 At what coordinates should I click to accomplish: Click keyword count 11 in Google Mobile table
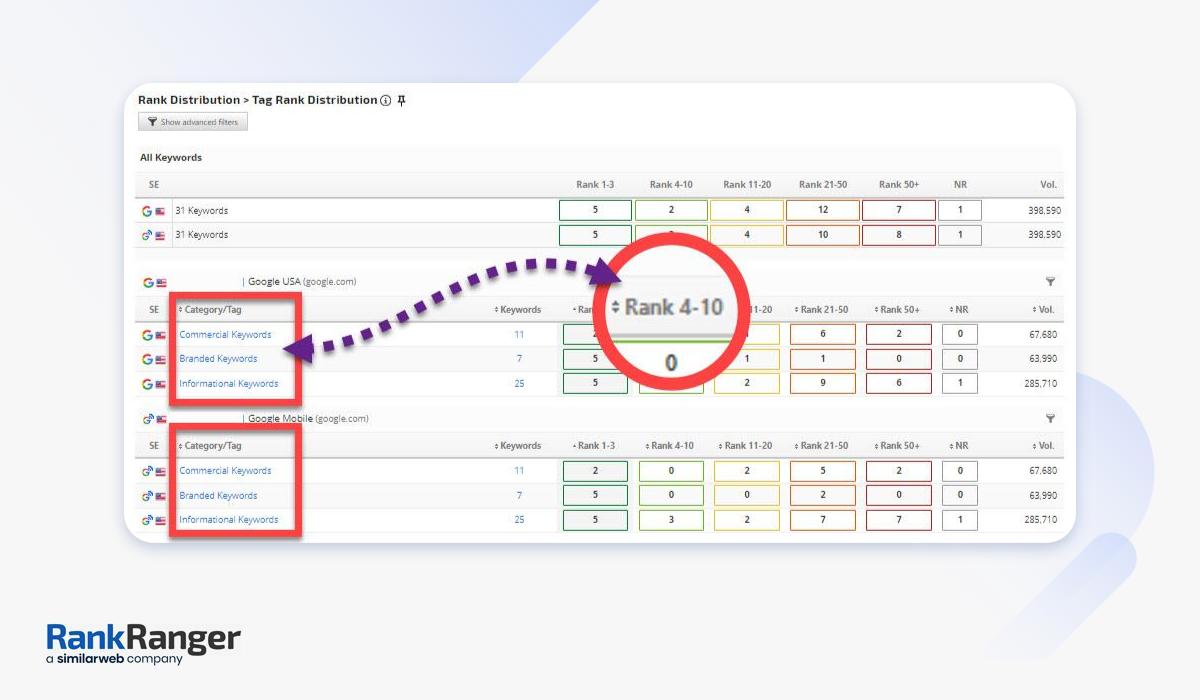519,471
